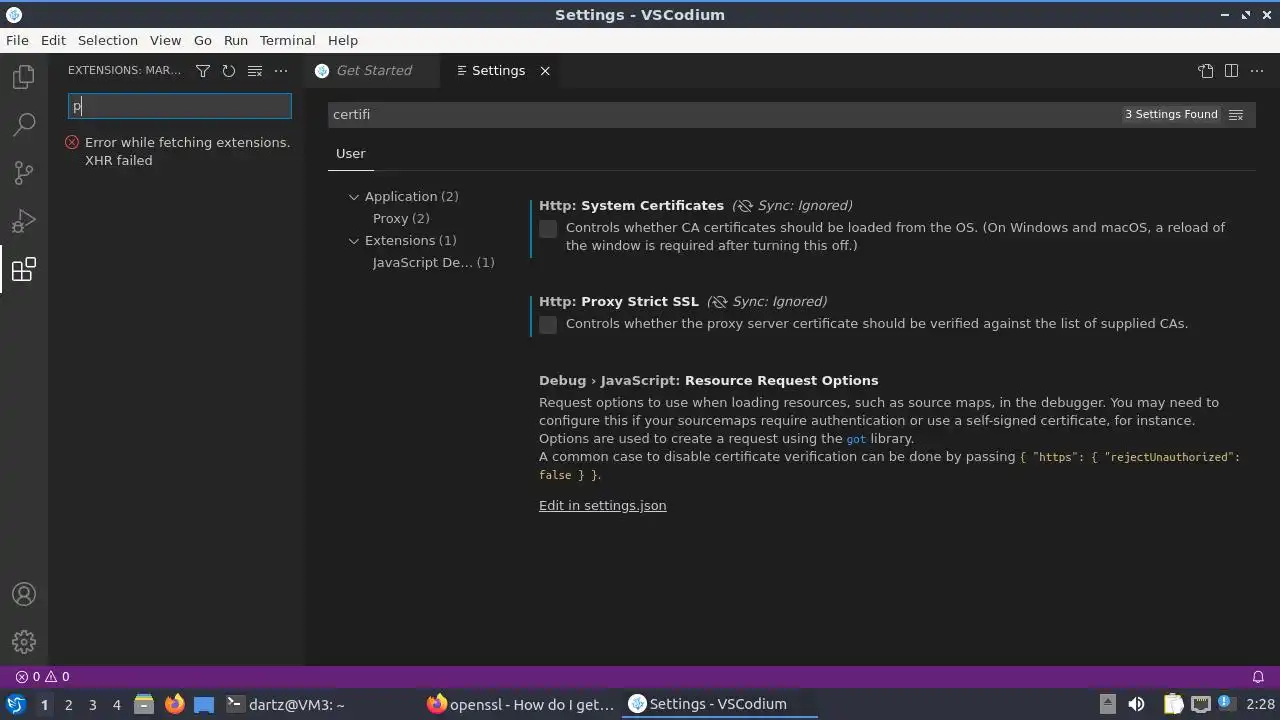
Task: Open the Go menu
Action: [x=203, y=41]
